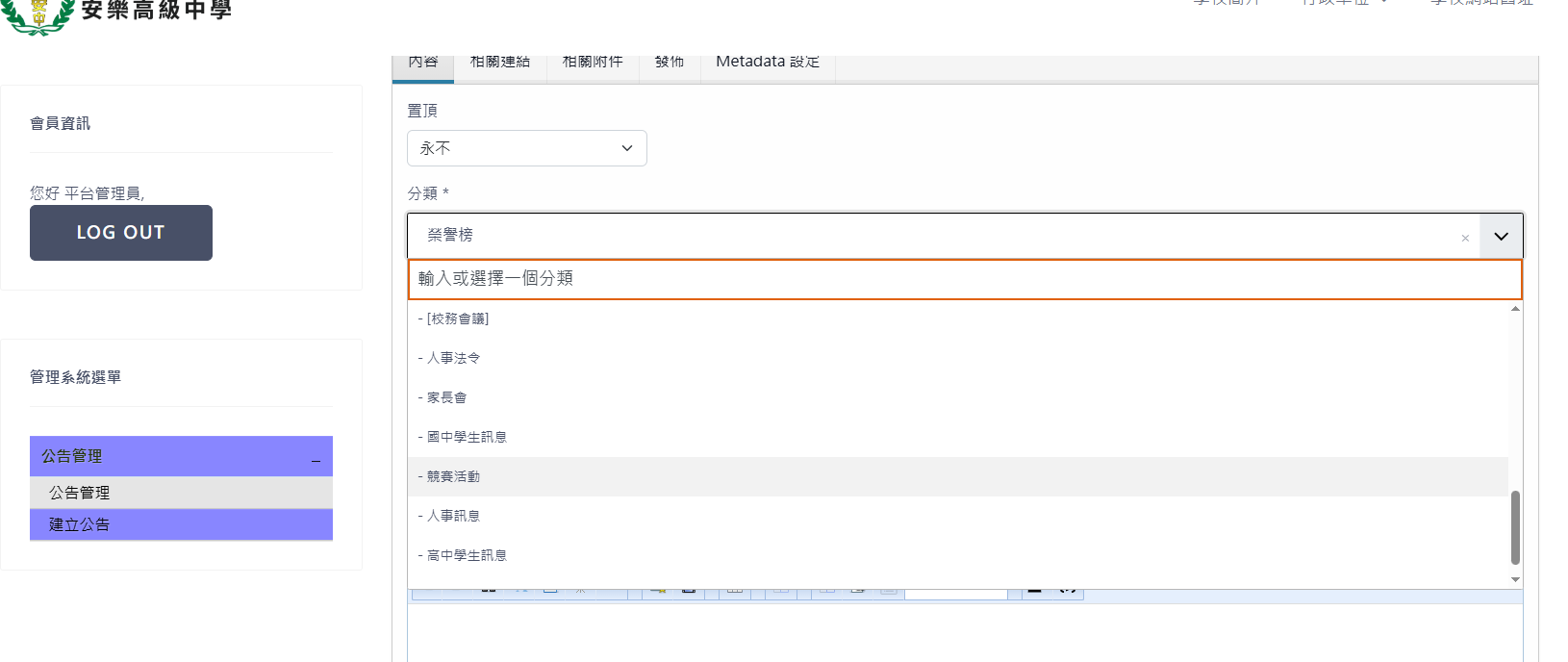Choose 高中學生訊息 from the list
Image resolution: width=1568 pixels, height=662 pixels.
467,555
